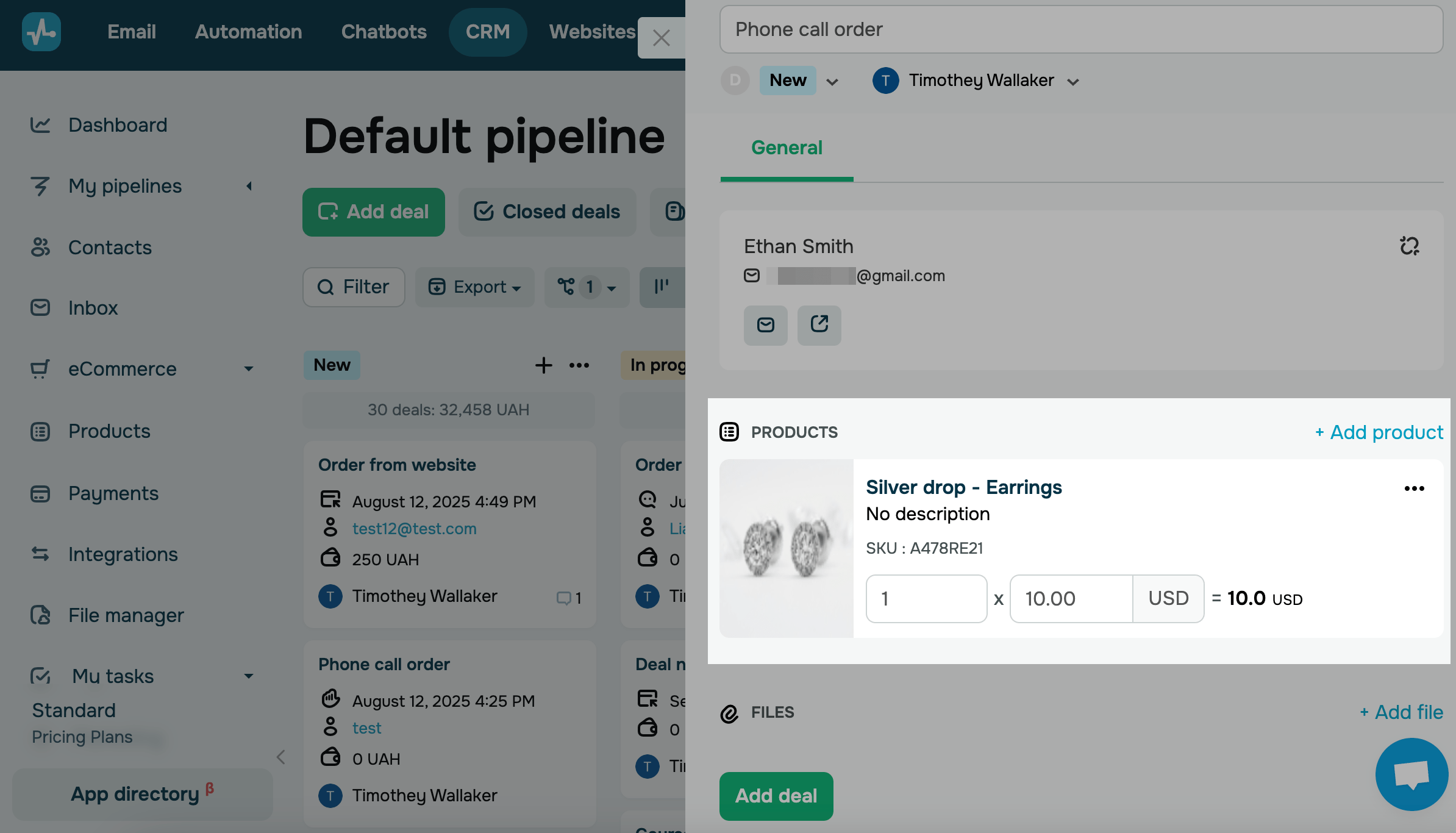1456x833 pixels.
Task: Click the Add product link
Action: point(1379,432)
